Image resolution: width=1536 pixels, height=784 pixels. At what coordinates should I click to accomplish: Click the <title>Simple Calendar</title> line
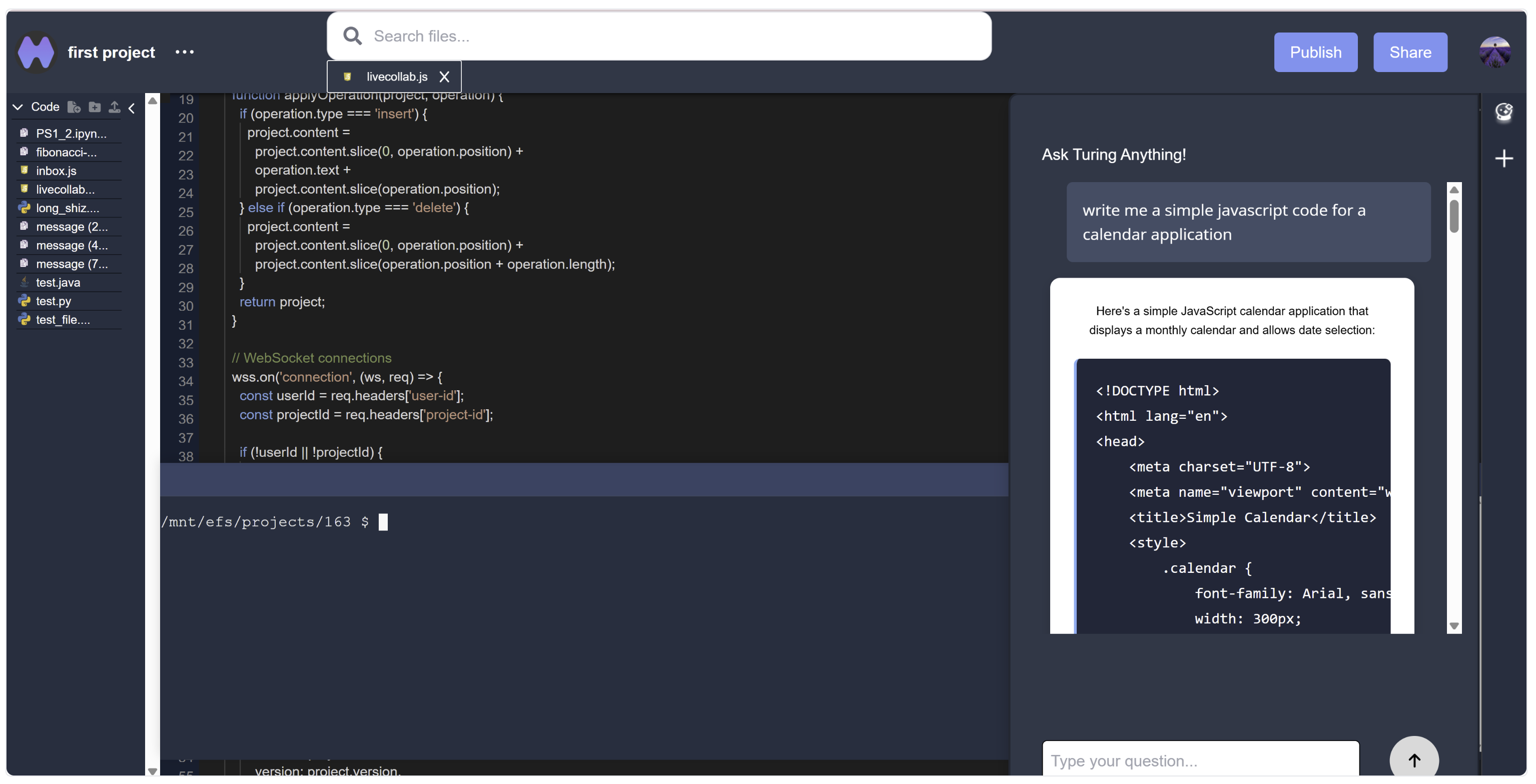pos(1252,517)
